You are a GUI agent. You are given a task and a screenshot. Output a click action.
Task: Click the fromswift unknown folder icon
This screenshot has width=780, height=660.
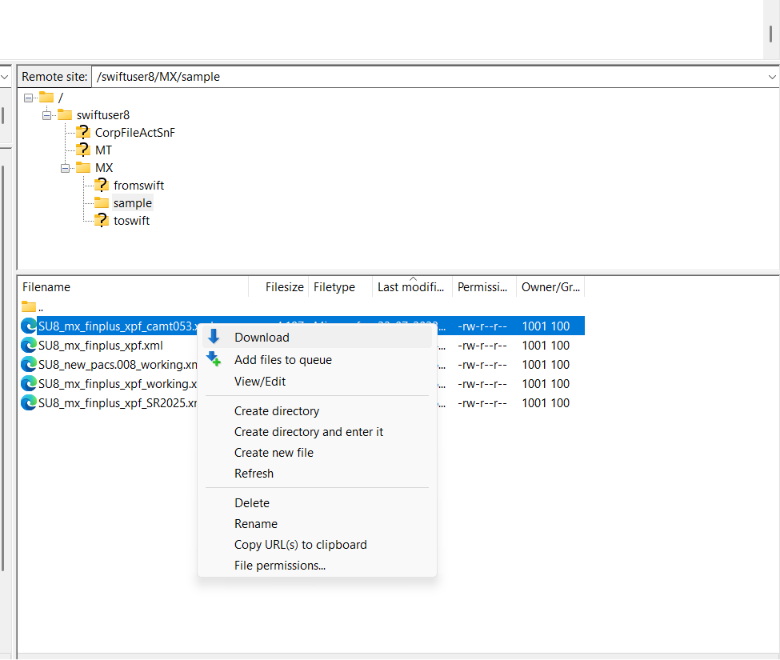101,185
